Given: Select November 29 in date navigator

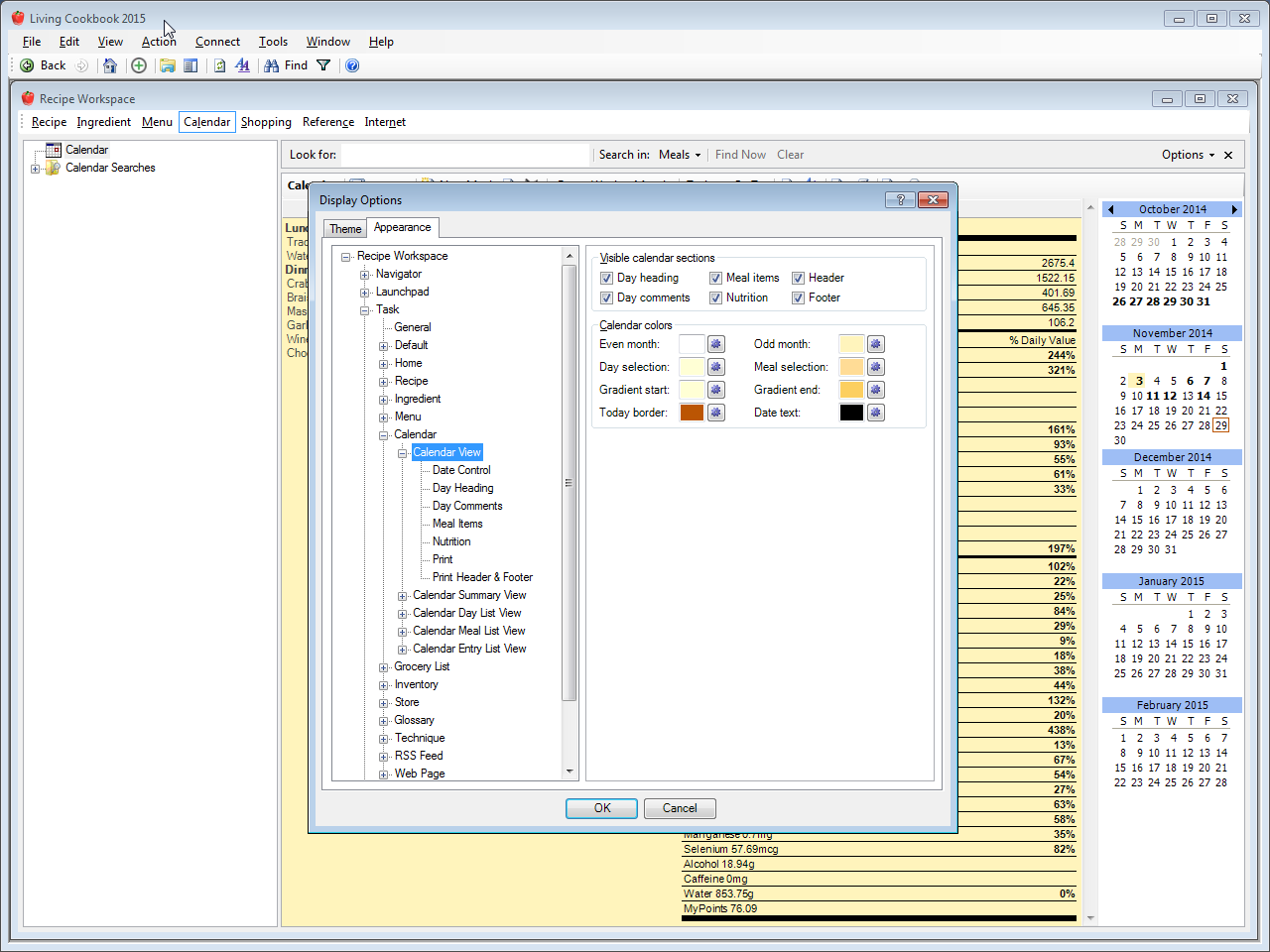Looking at the screenshot, I should [1220, 425].
